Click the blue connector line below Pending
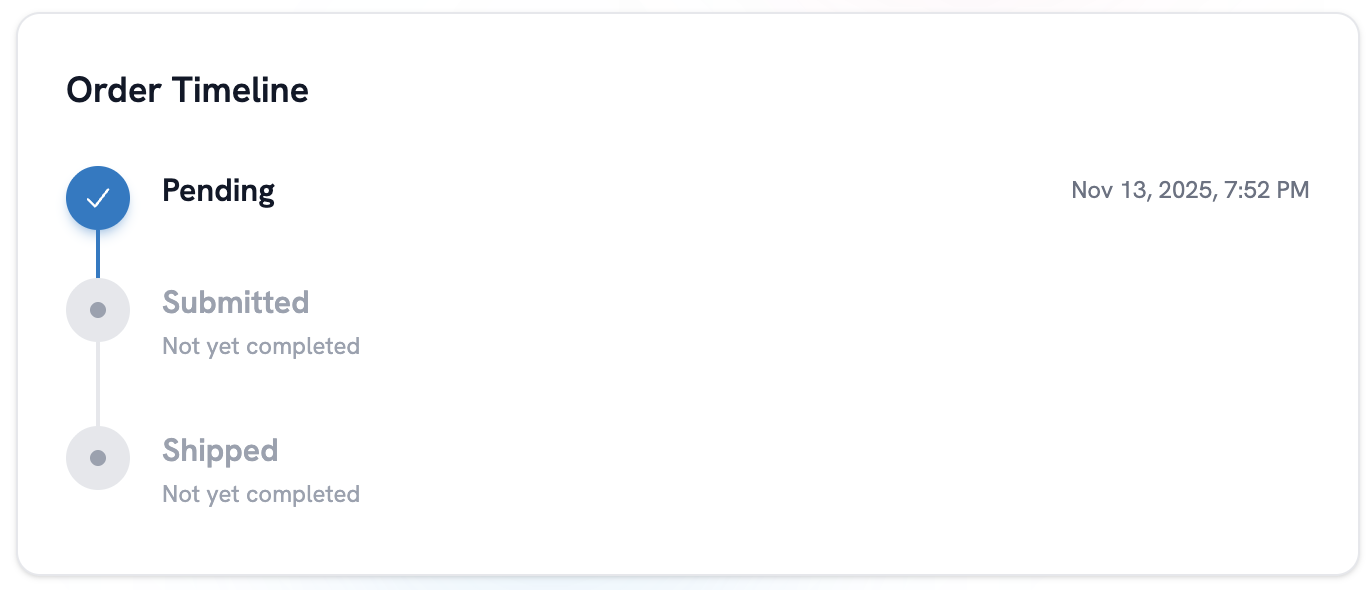Viewport: 1366px width, 590px height. point(98,253)
